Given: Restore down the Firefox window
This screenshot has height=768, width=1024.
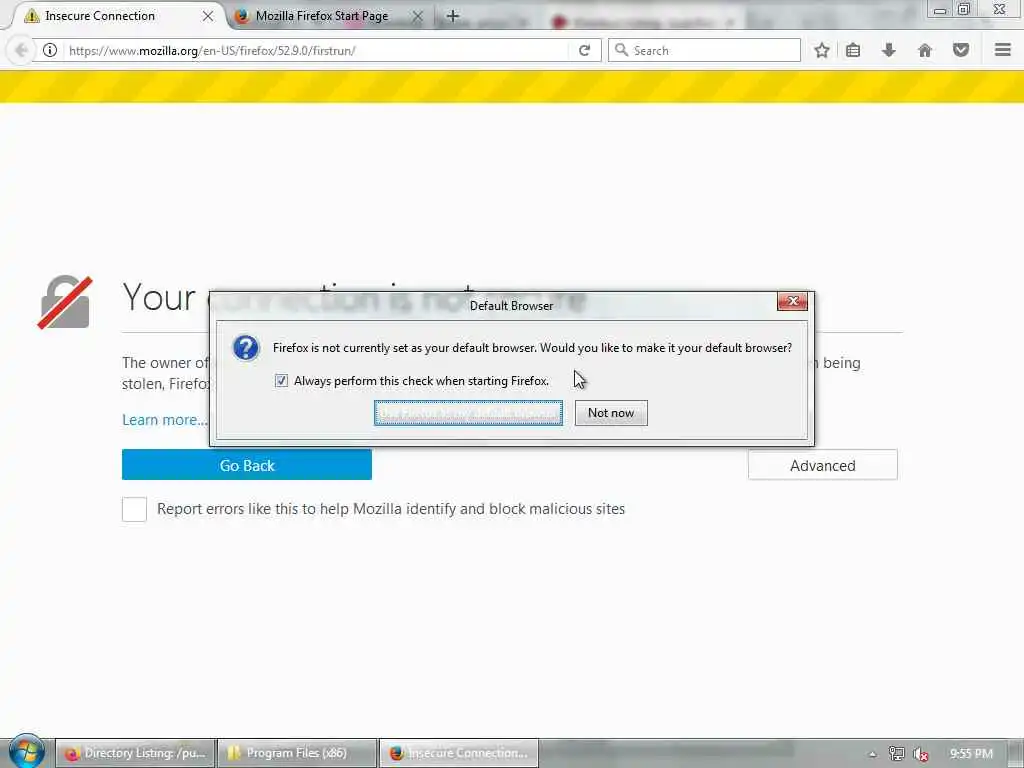Looking at the screenshot, I should 964,9.
